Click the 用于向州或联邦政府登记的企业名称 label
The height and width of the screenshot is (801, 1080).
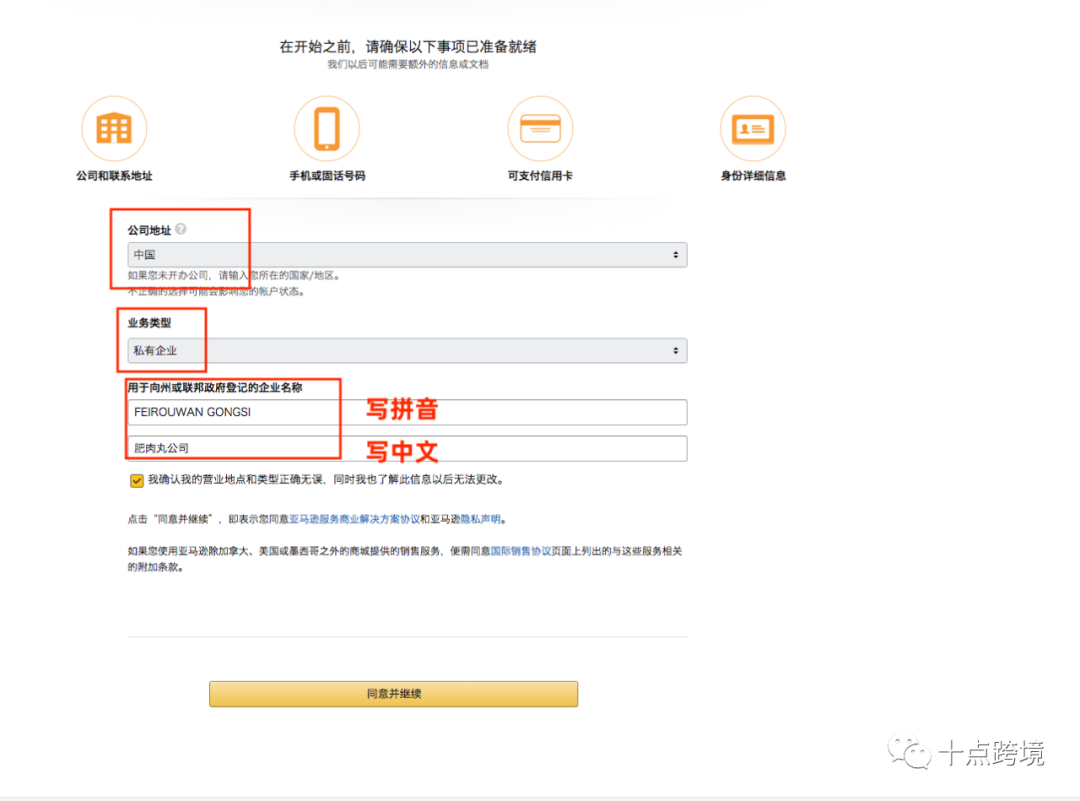click(215, 388)
